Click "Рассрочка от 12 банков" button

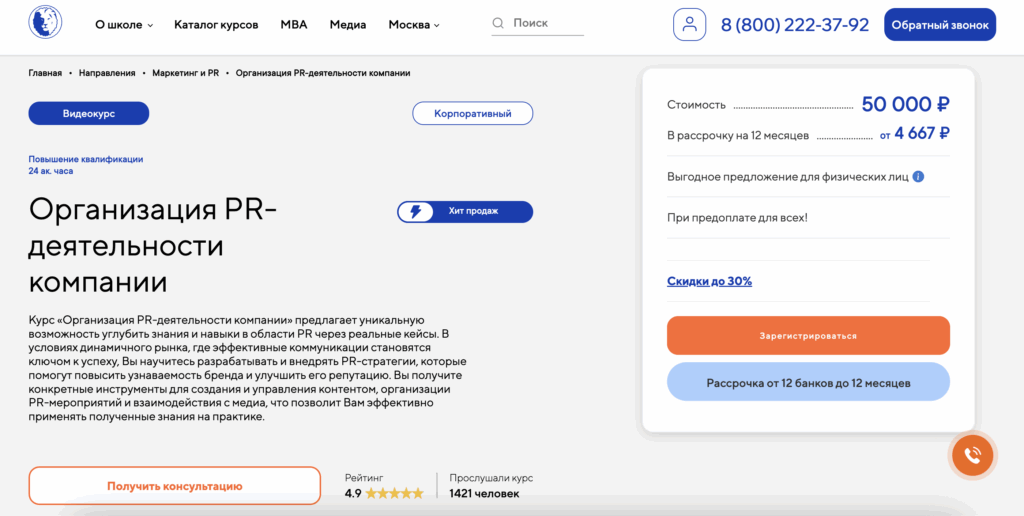click(808, 382)
